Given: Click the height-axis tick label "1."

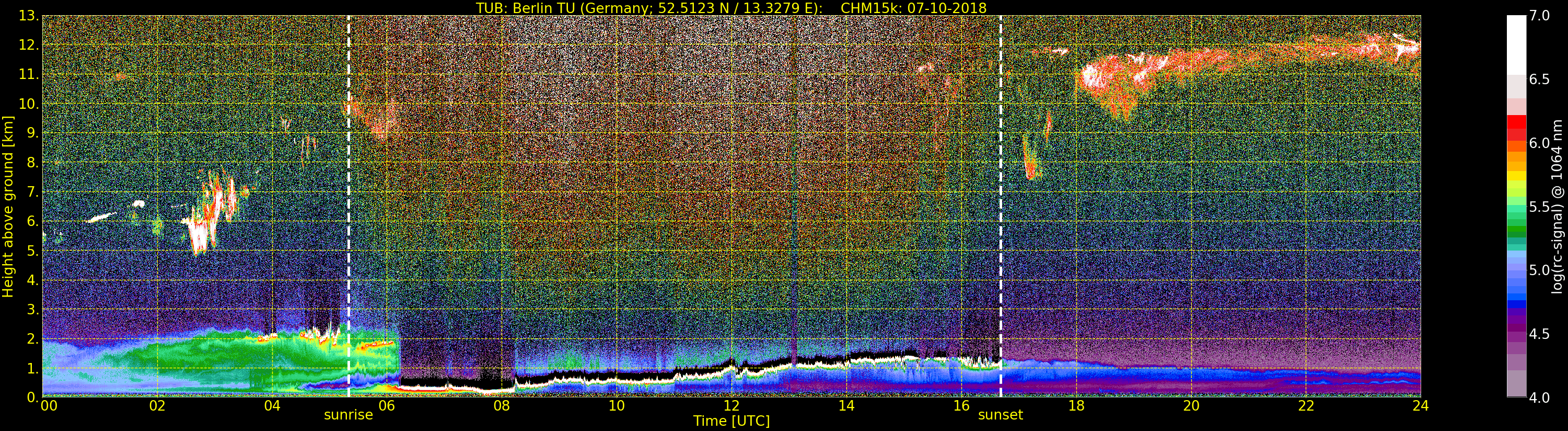Looking at the screenshot, I should click(33, 368).
